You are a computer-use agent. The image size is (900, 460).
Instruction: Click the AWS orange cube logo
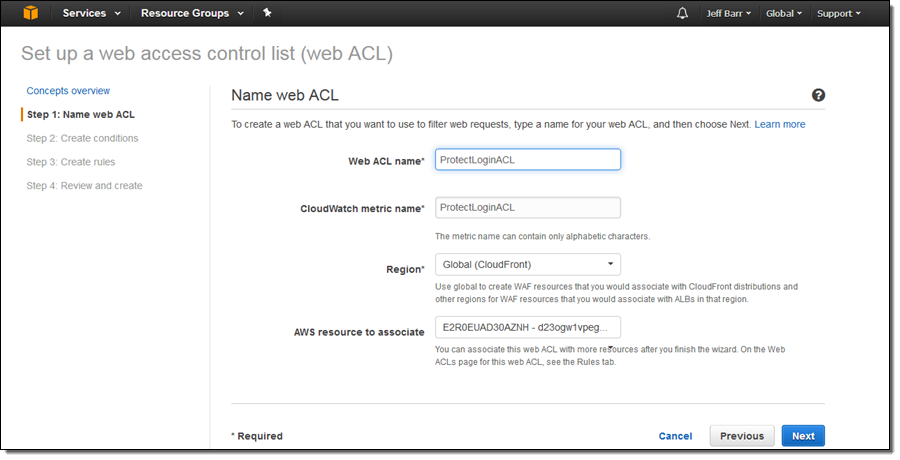[x=30, y=13]
